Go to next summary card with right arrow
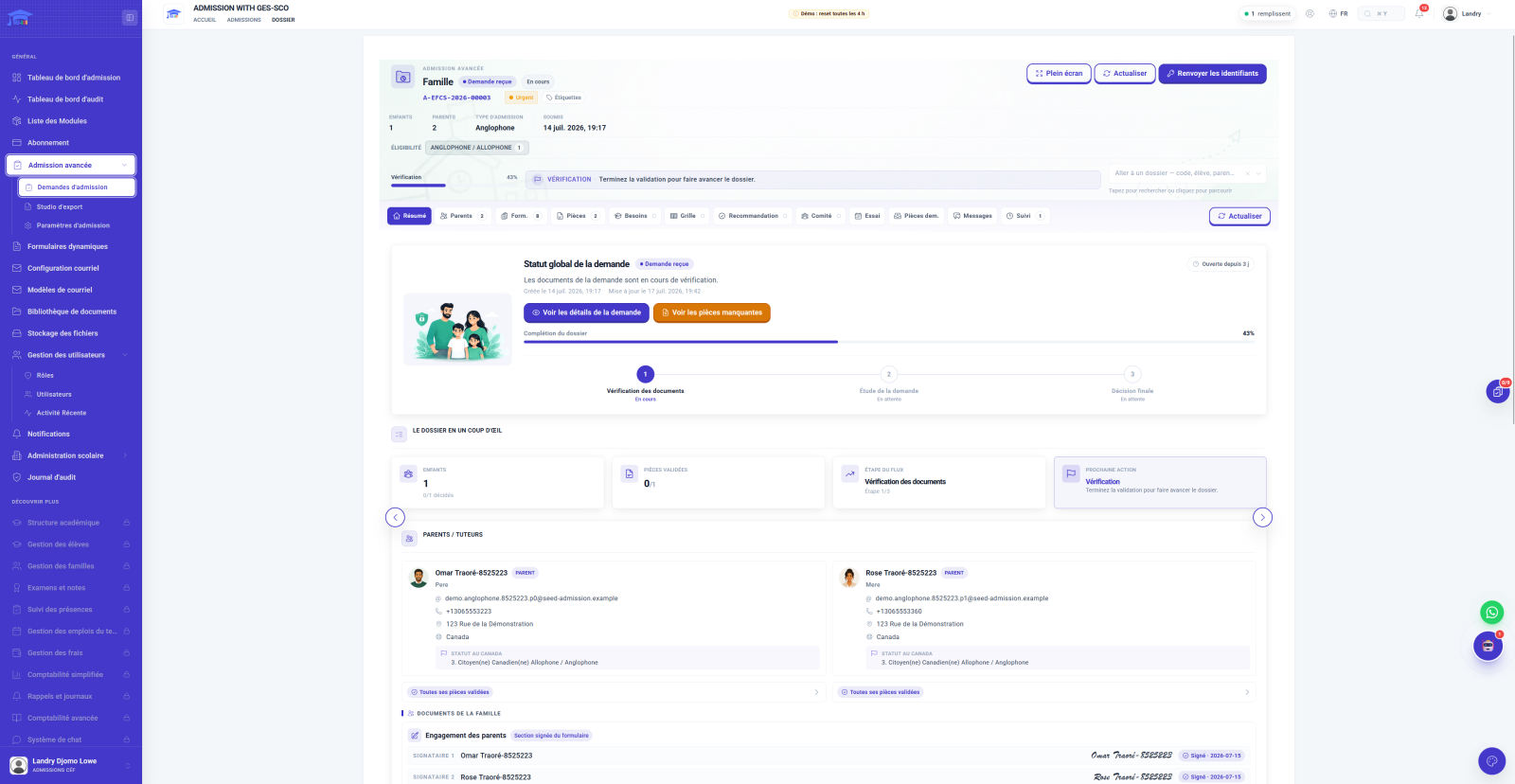Viewport: 1515px width, 784px height. (x=1262, y=517)
